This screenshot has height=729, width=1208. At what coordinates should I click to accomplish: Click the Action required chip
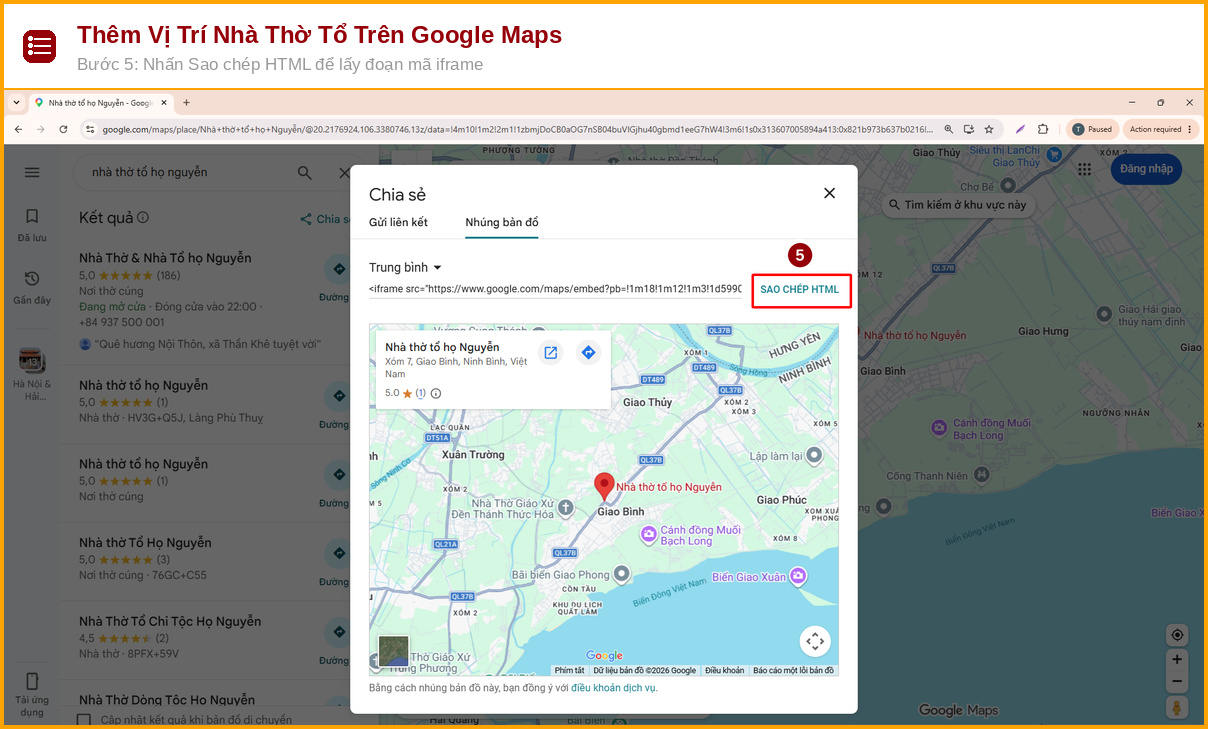coord(1161,129)
